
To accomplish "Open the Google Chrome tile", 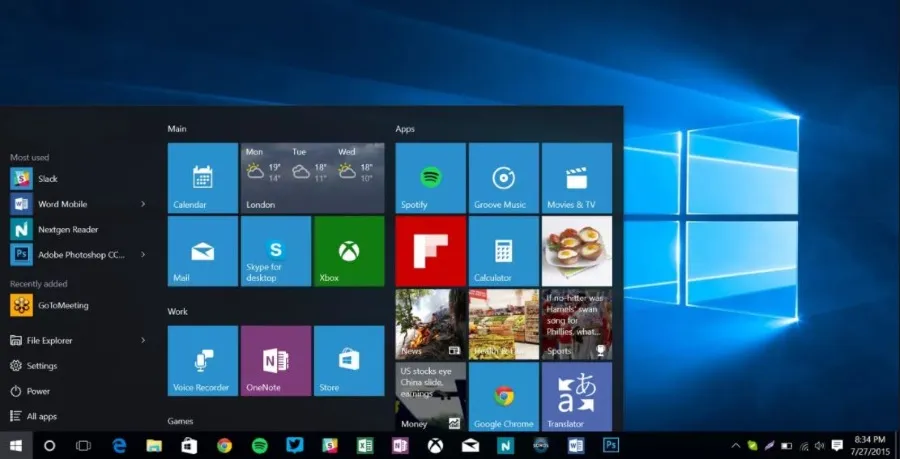I will [x=504, y=397].
